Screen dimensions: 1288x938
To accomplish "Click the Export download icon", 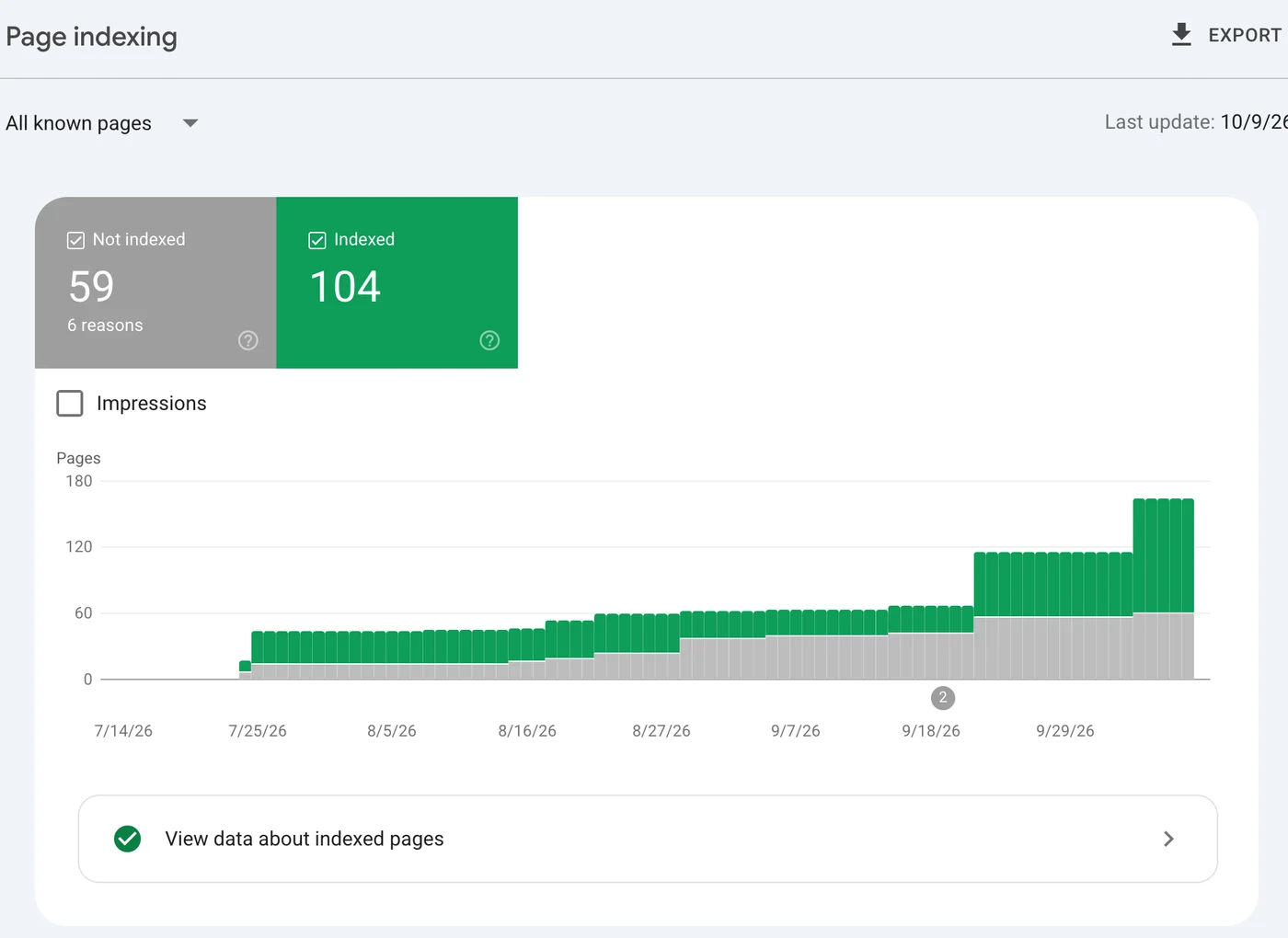I will 1181,35.
